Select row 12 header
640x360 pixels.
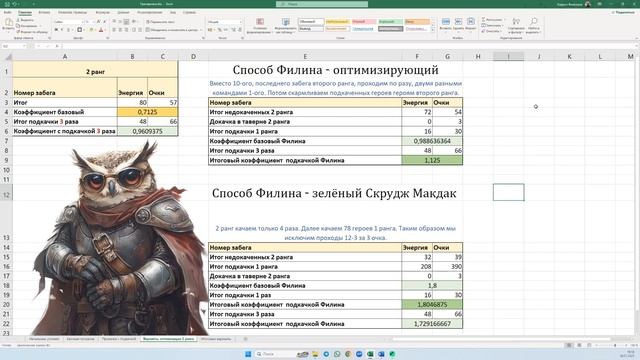(x=6, y=195)
